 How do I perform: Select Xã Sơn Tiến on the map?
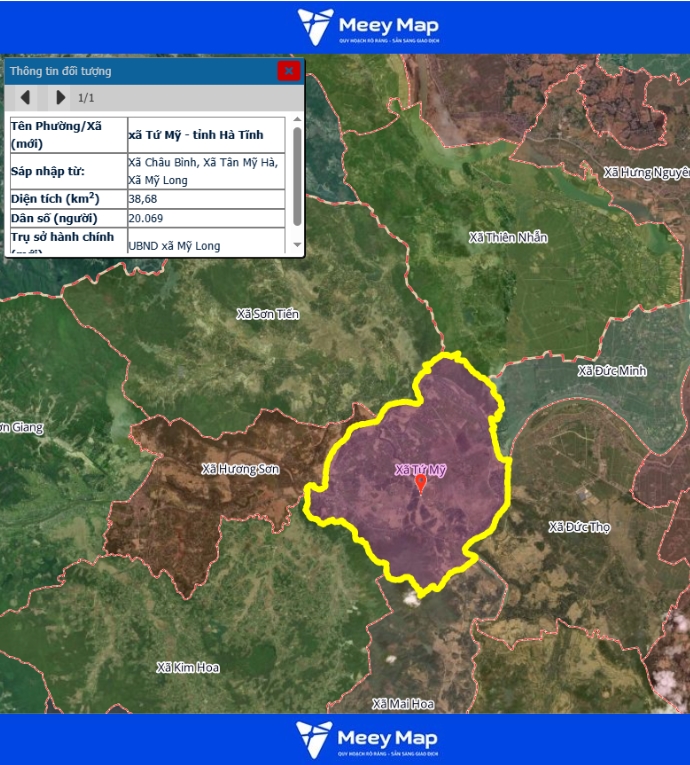[x=267, y=314]
